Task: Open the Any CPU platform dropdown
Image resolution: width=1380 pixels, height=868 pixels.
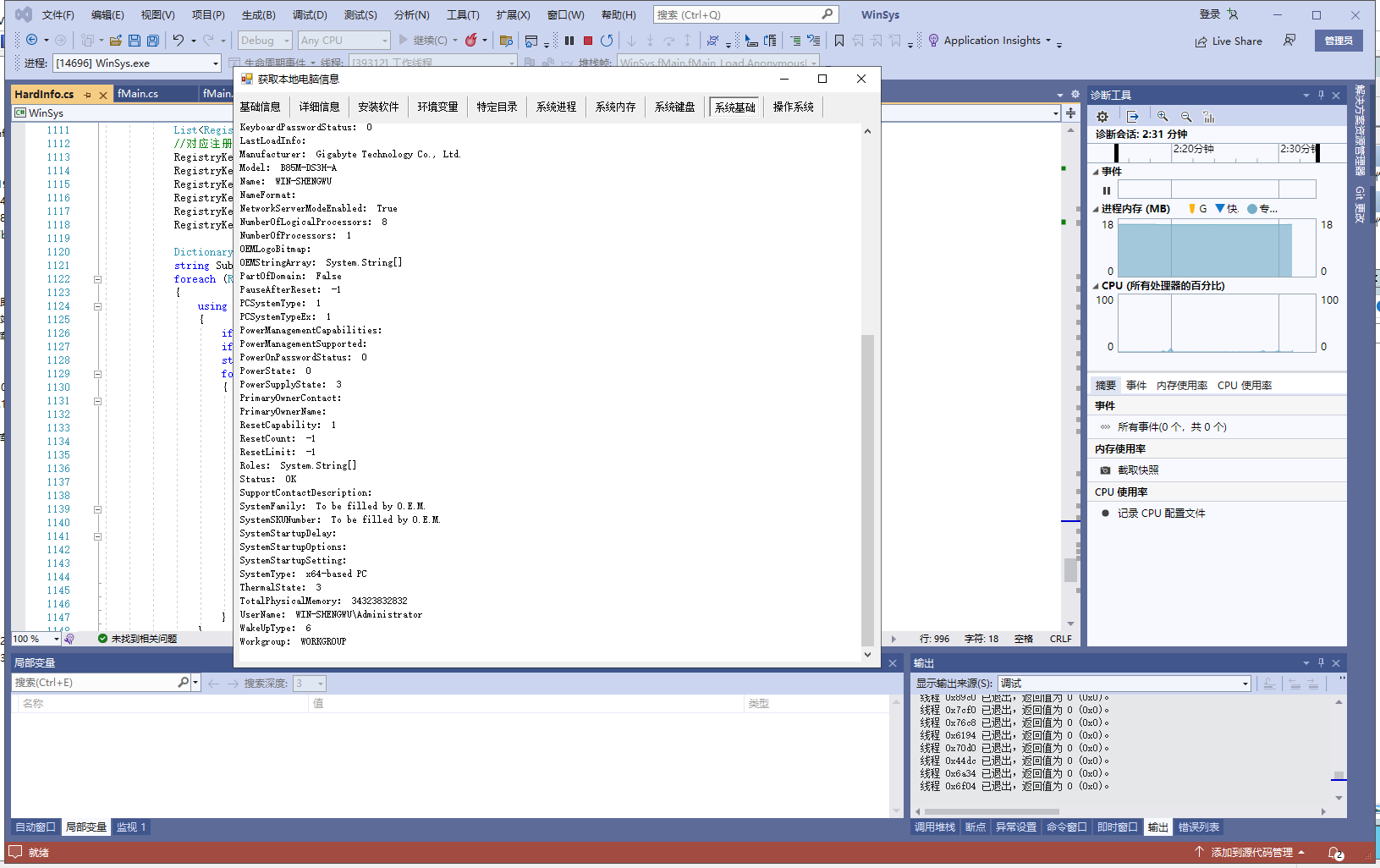Action: point(344,40)
